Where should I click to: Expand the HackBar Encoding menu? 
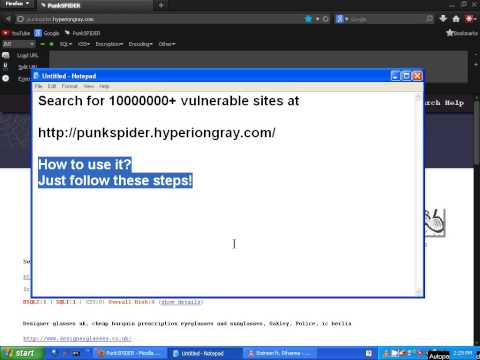point(141,44)
